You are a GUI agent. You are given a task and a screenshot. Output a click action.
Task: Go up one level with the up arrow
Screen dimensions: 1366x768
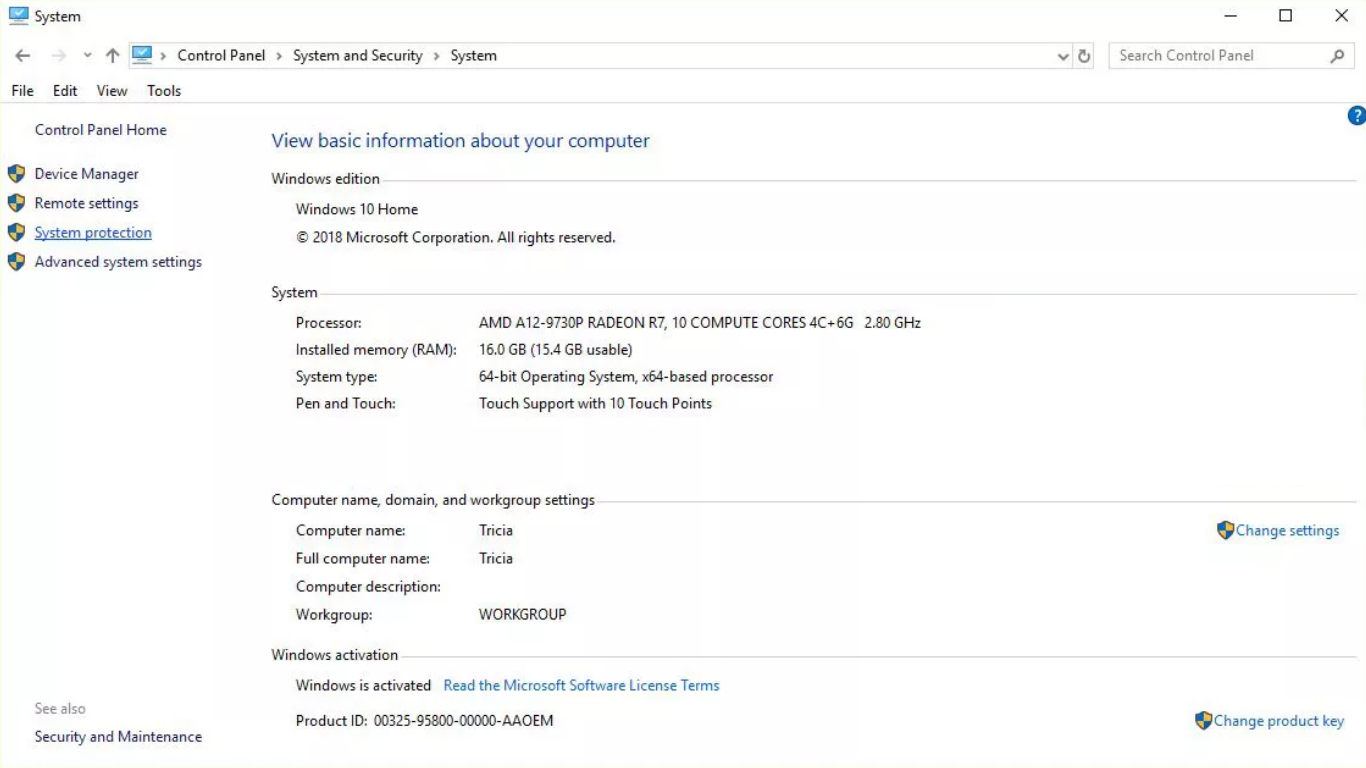tap(112, 56)
